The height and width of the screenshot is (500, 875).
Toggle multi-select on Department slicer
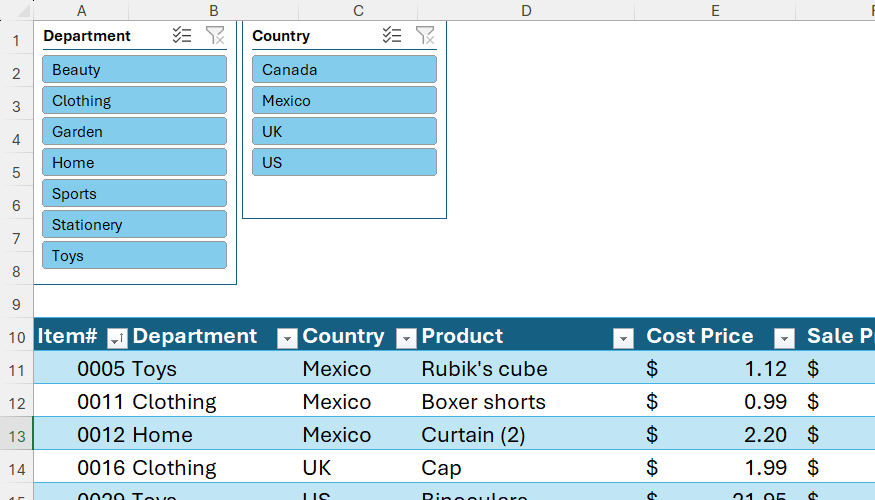182,35
